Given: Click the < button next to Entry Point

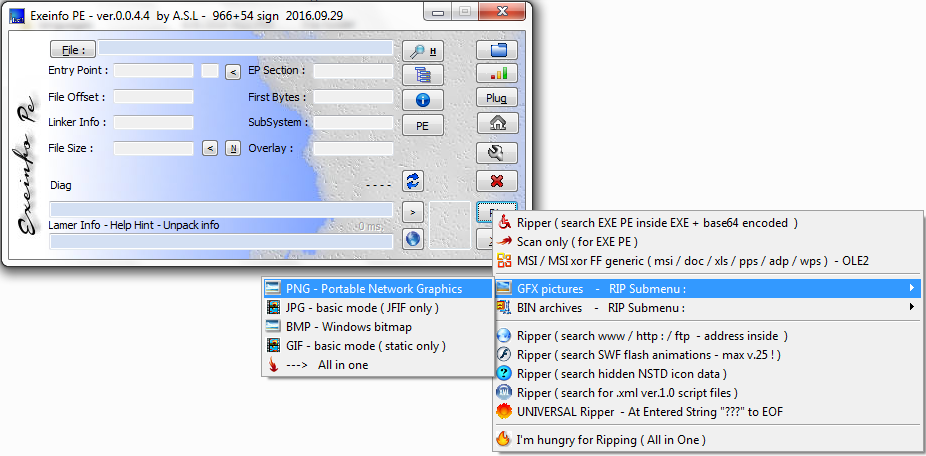Looking at the screenshot, I should click(233, 72).
